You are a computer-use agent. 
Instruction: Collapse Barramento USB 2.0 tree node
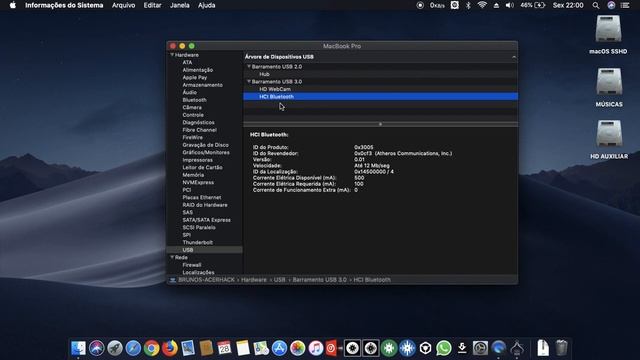pos(249,67)
